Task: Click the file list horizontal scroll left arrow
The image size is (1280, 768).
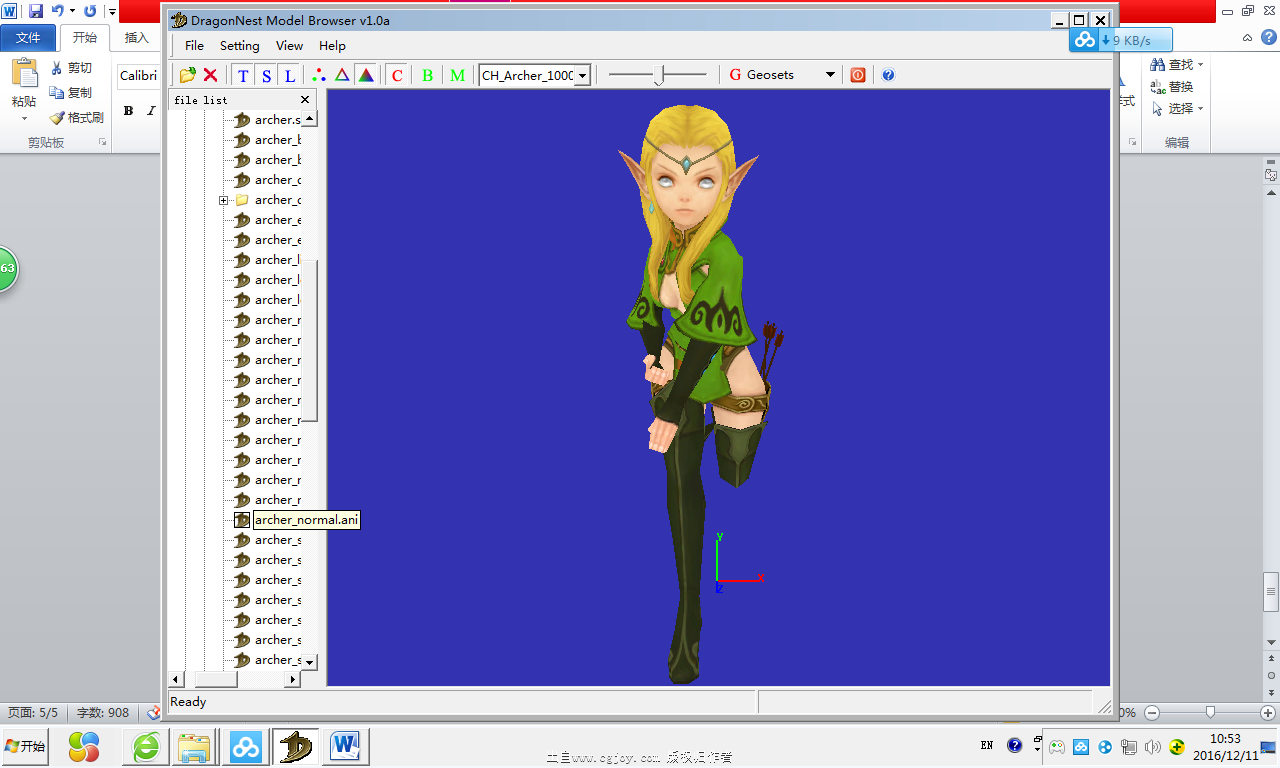Action: click(175, 679)
